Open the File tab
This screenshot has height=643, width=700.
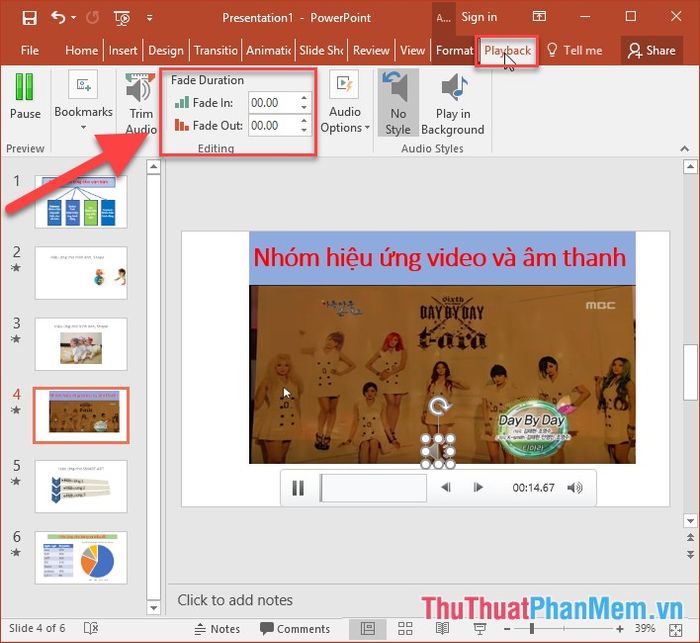coord(29,50)
